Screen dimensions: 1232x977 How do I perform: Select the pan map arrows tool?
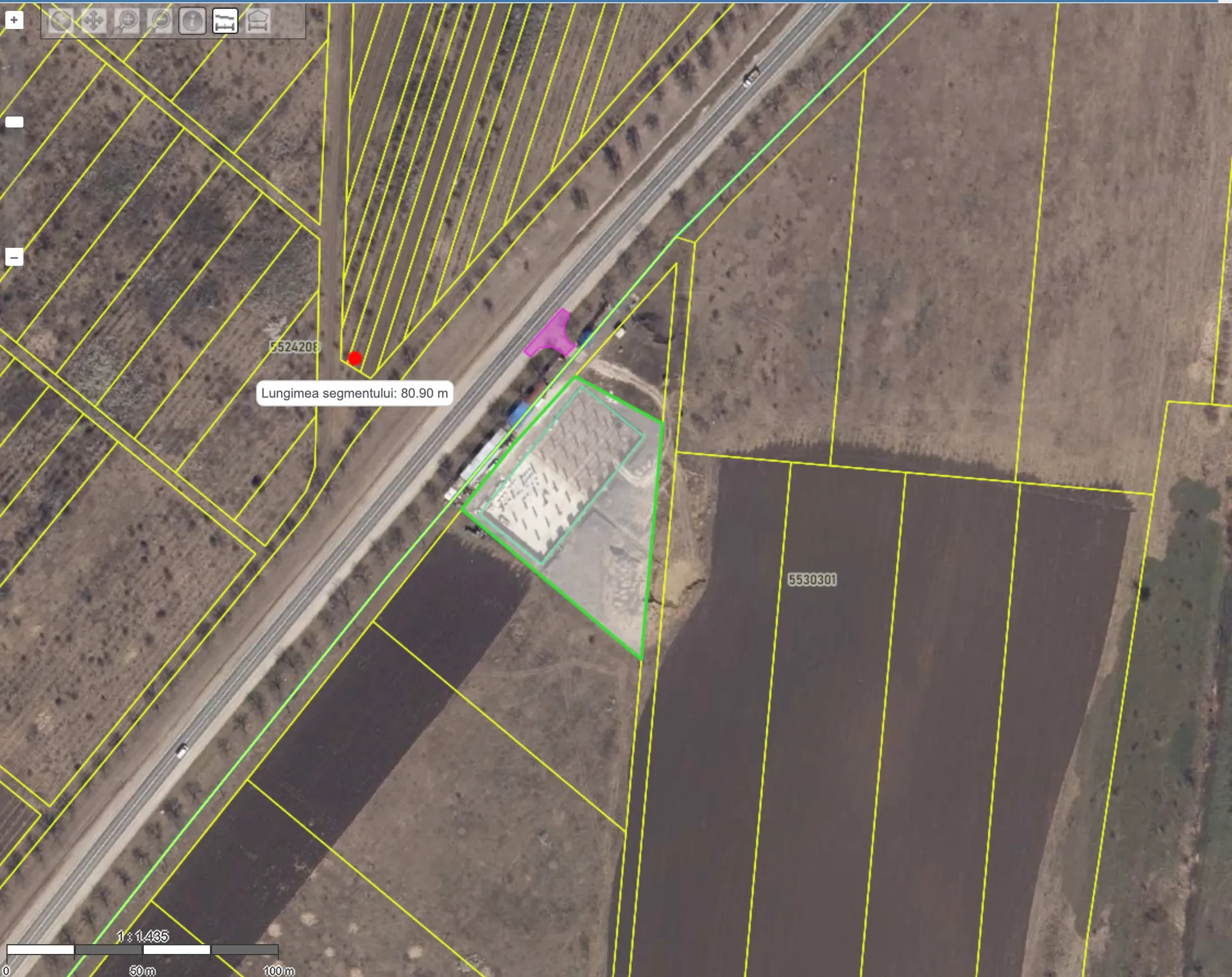coord(94,21)
